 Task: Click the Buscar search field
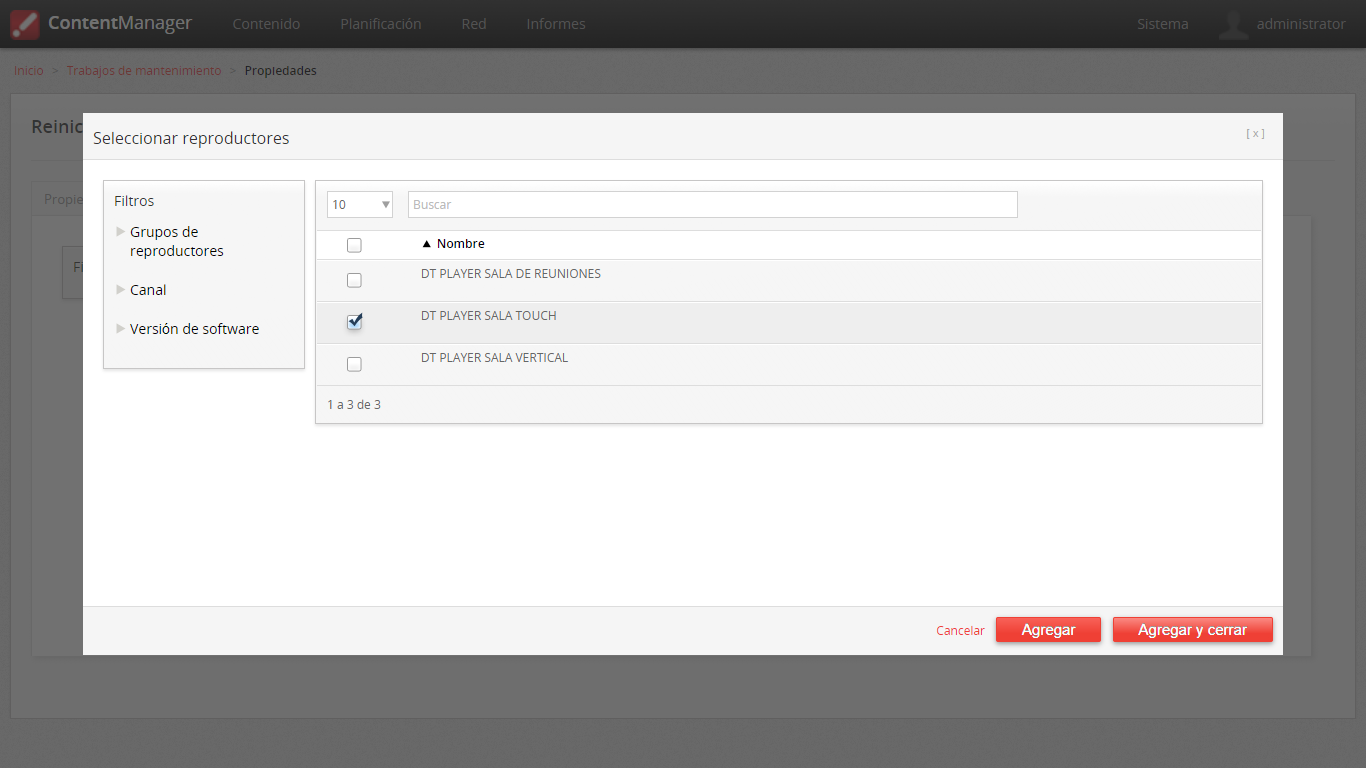pos(713,204)
